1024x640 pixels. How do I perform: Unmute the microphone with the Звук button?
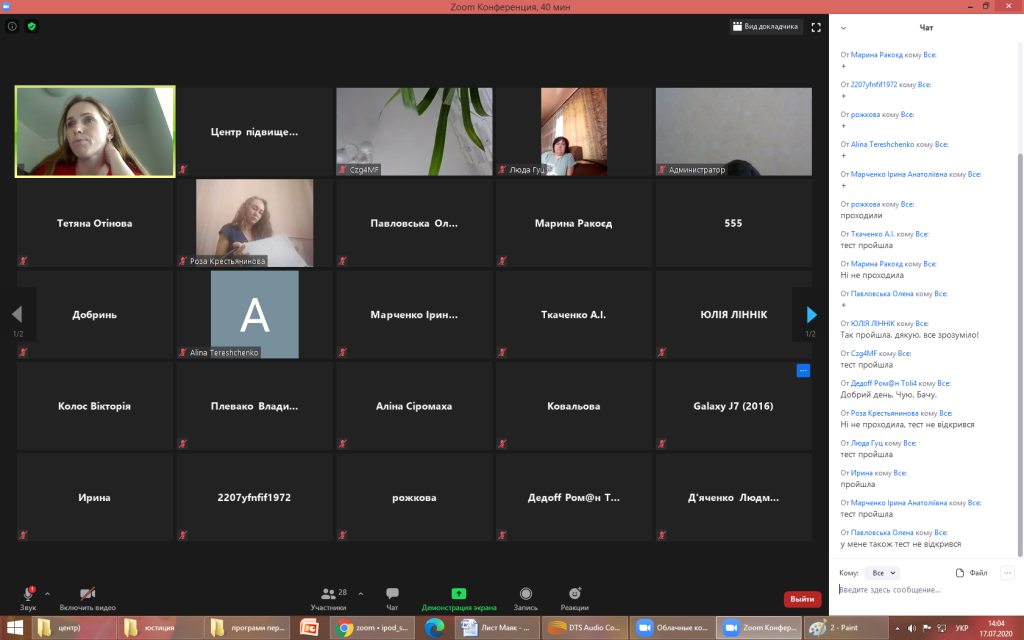27,597
